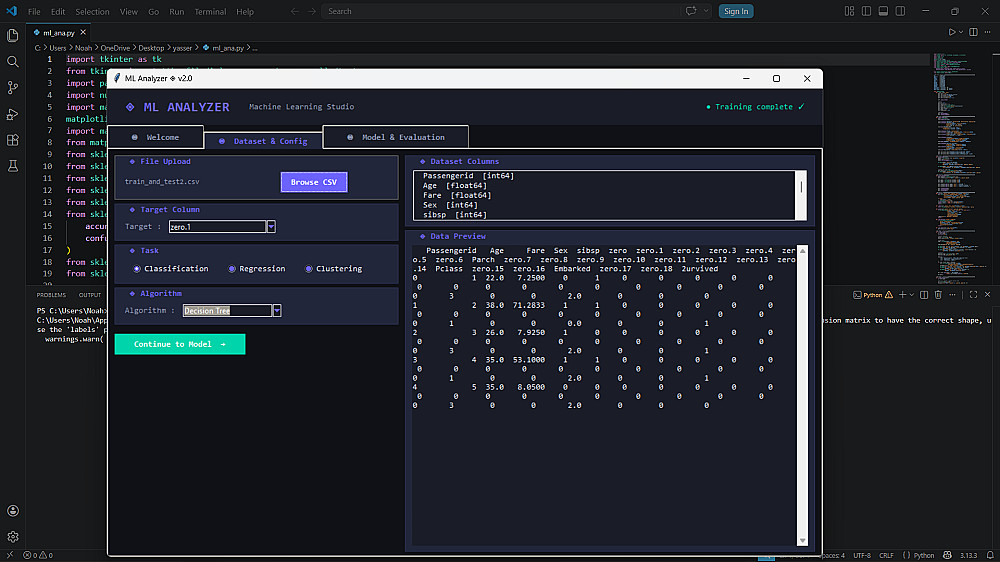Open File menu in VS Code
Image resolution: width=1000 pixels, height=562 pixels.
[34, 11]
